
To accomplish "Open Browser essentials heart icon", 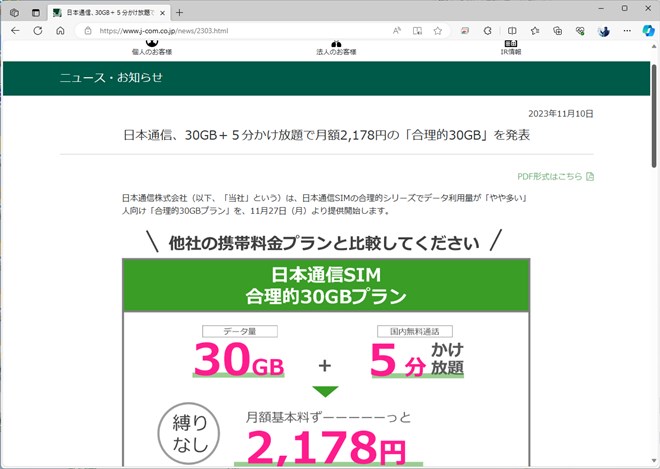I will tap(580, 31).
